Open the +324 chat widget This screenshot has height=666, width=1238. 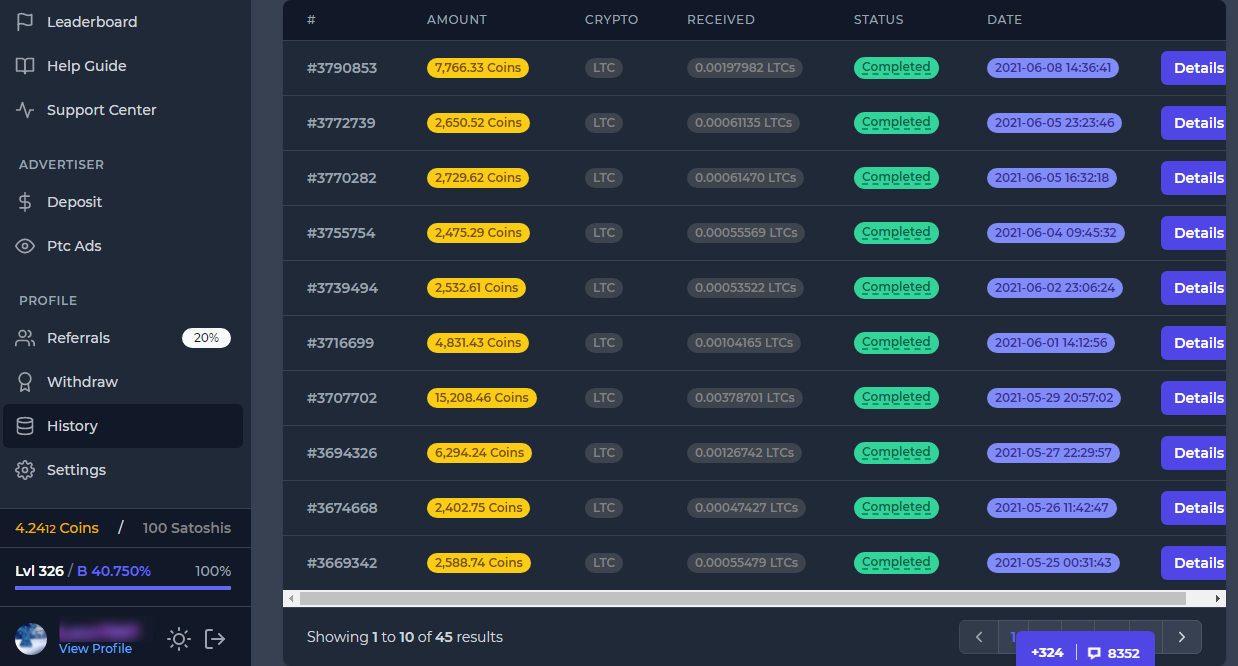tap(1047, 653)
